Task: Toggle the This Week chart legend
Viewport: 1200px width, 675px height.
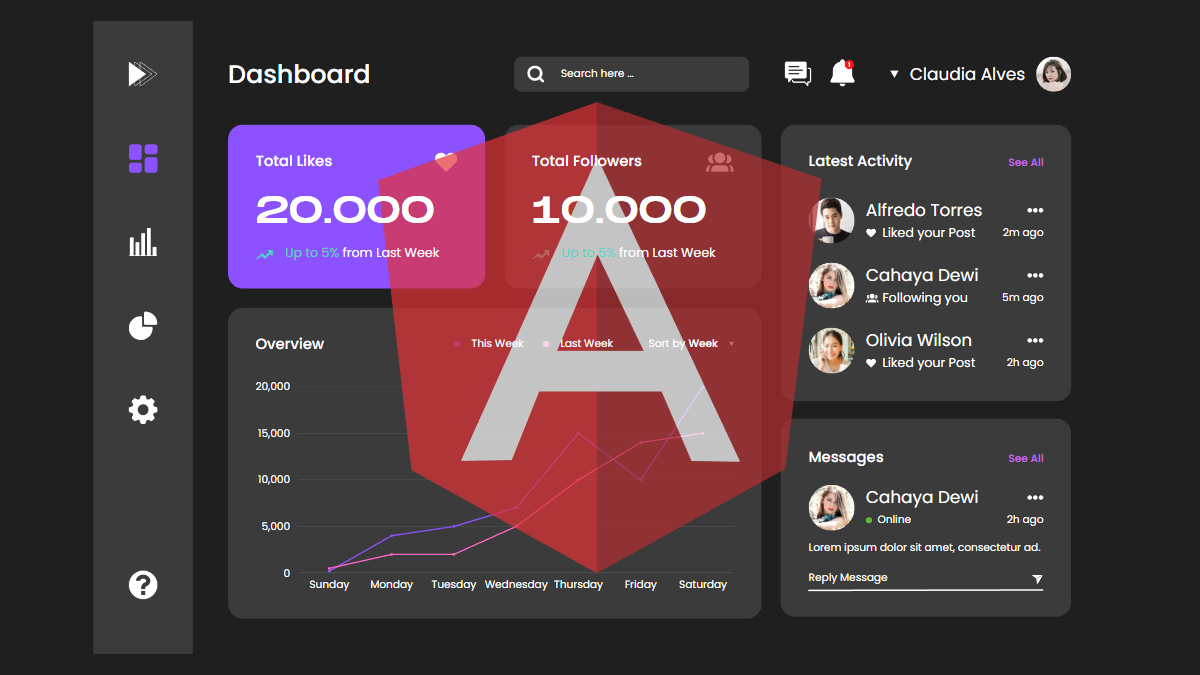Action: tap(490, 343)
